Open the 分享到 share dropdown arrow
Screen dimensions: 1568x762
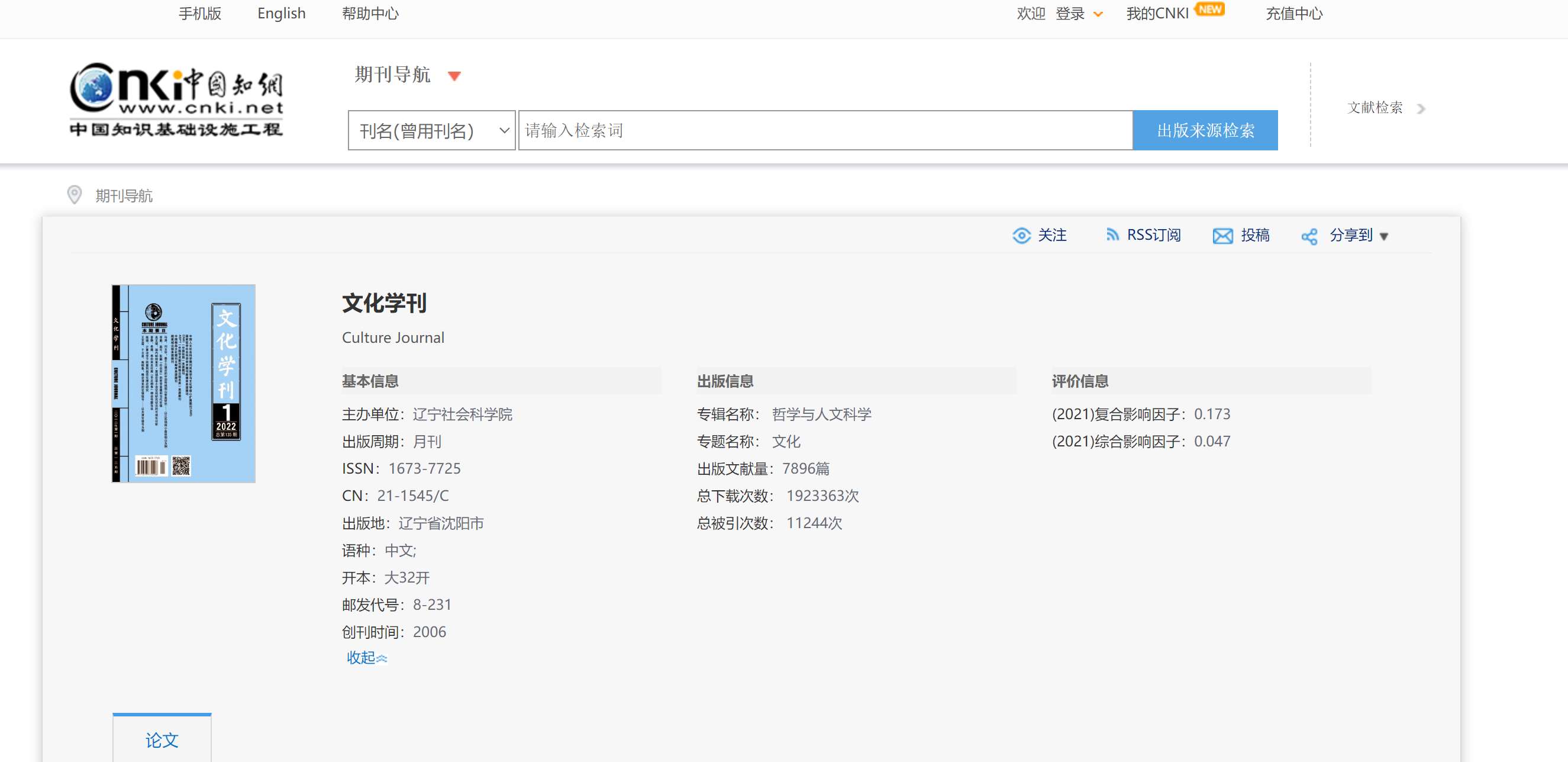(x=1383, y=236)
